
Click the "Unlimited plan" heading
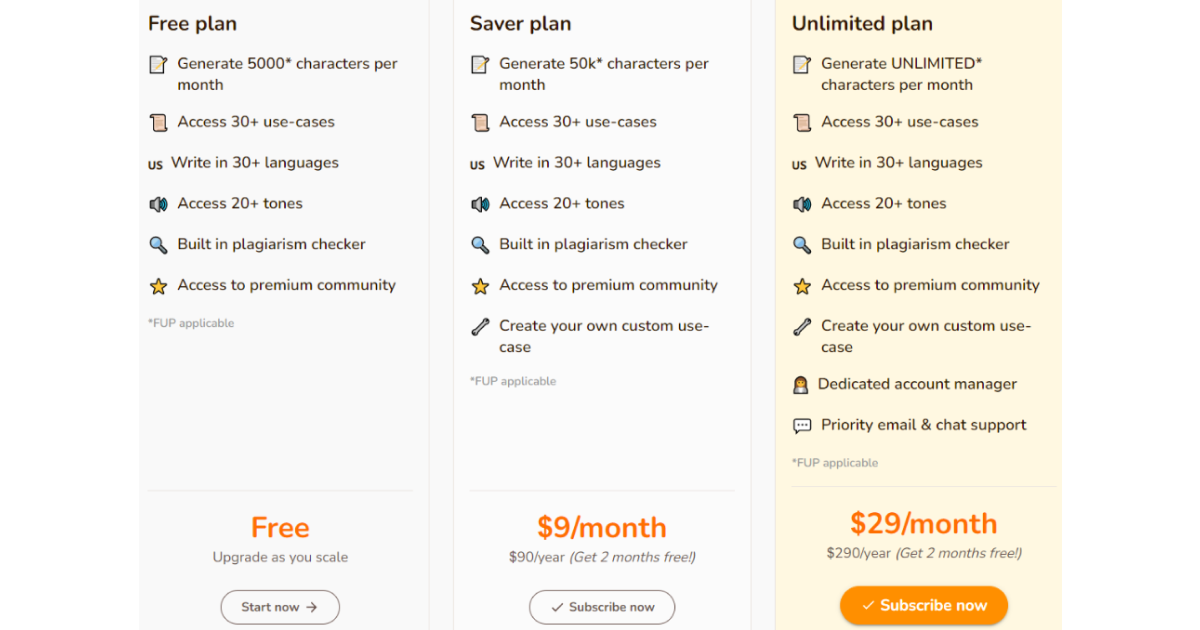pyautogui.click(x=862, y=24)
